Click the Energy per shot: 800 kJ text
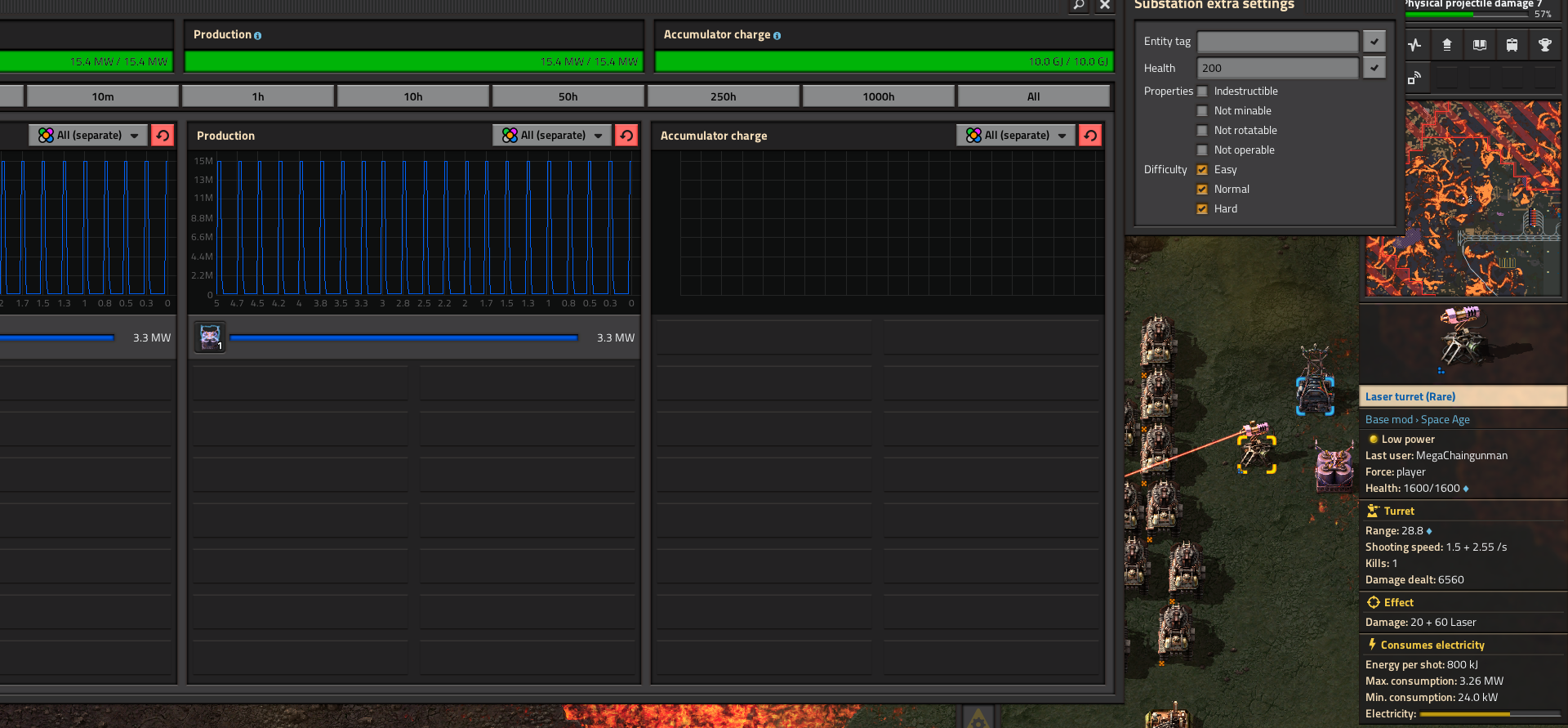This screenshot has width=1568, height=728. click(1422, 664)
